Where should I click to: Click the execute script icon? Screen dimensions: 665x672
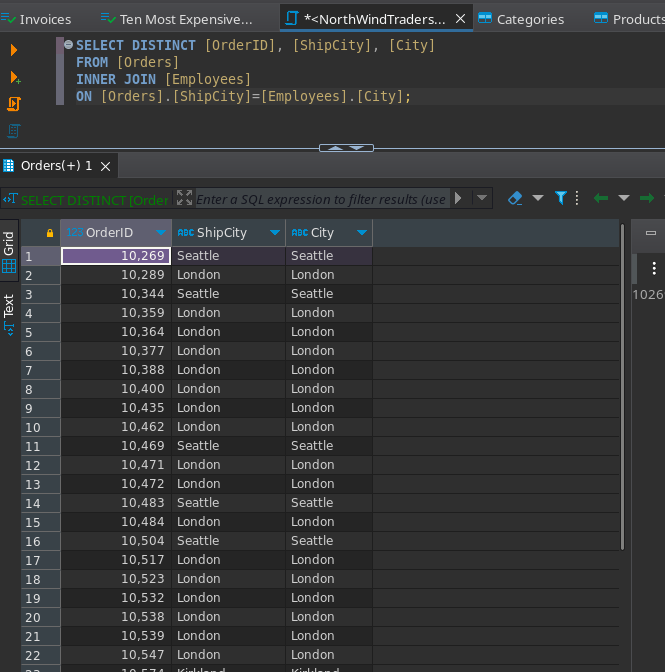14,104
